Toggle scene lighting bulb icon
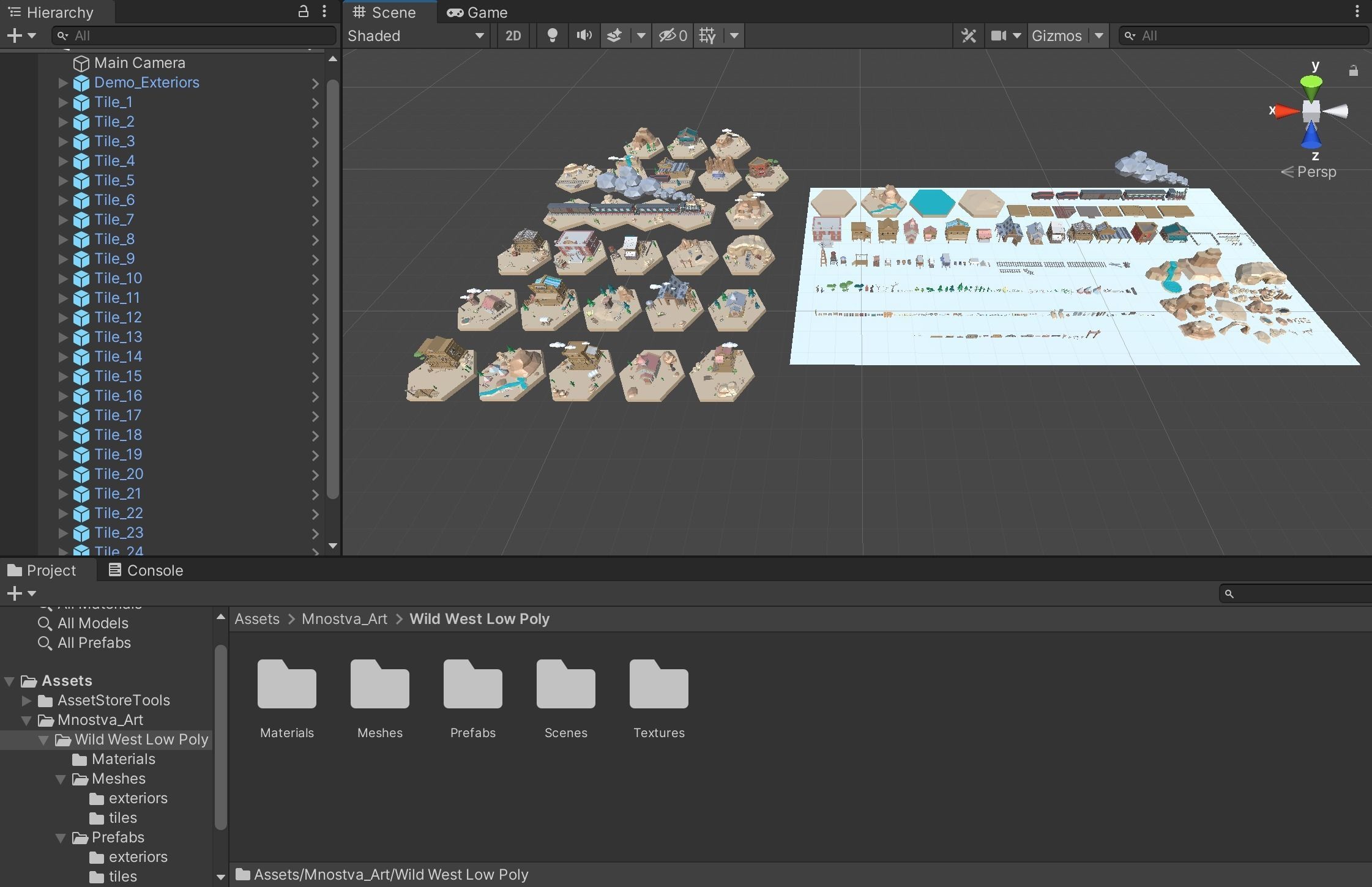This screenshot has height=887, width=1372. pos(552,35)
